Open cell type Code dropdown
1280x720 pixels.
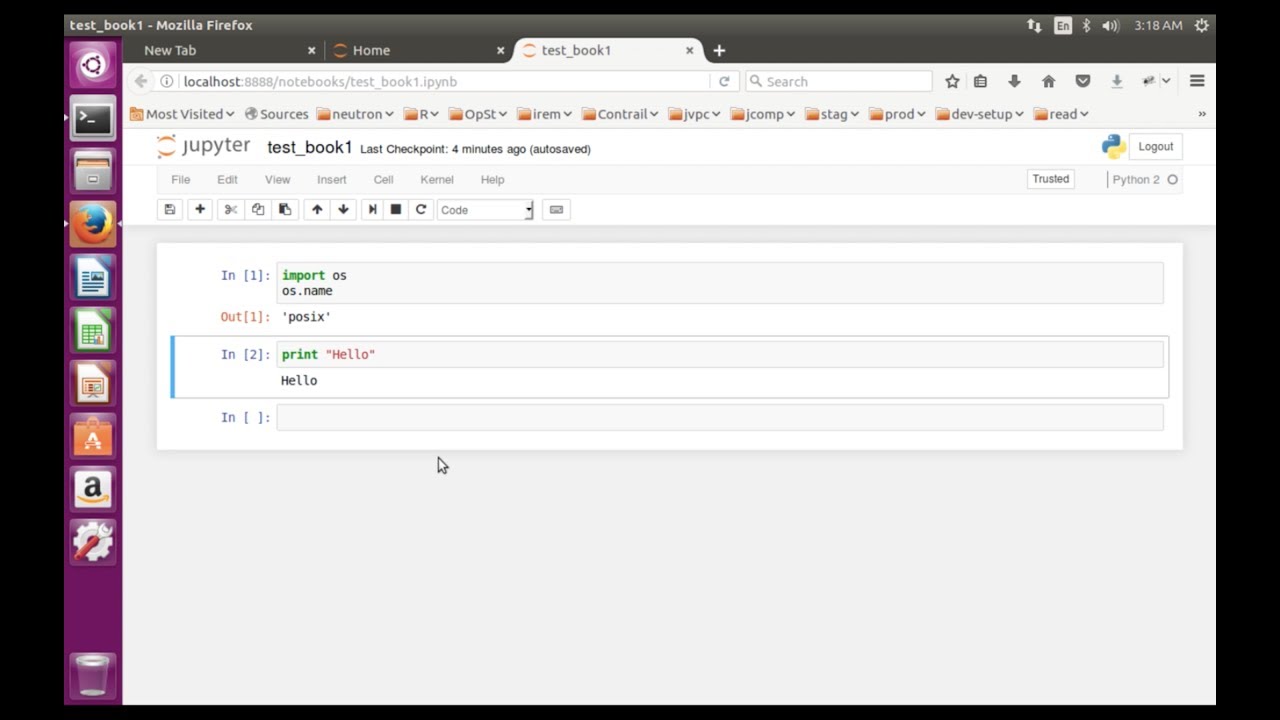485,210
